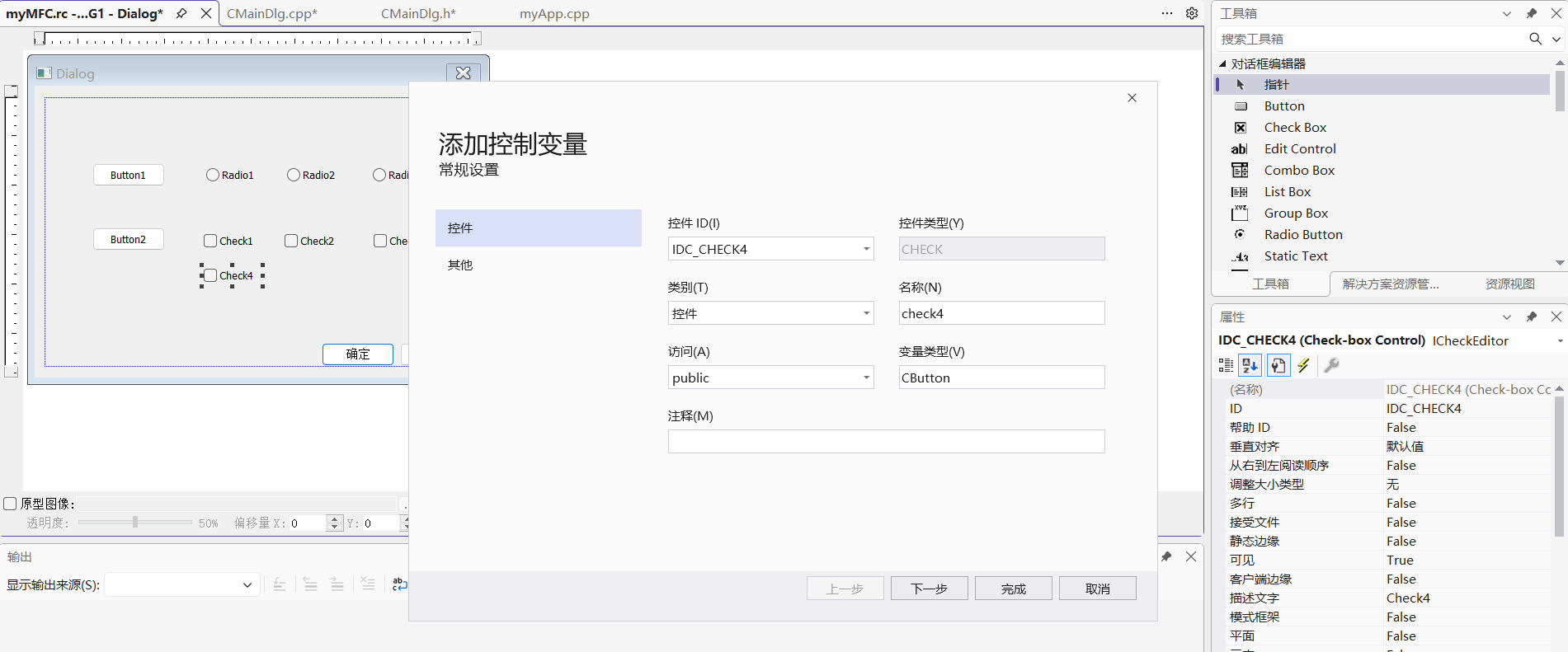
Task: Click the Cancel button in wizard
Action: point(1098,589)
